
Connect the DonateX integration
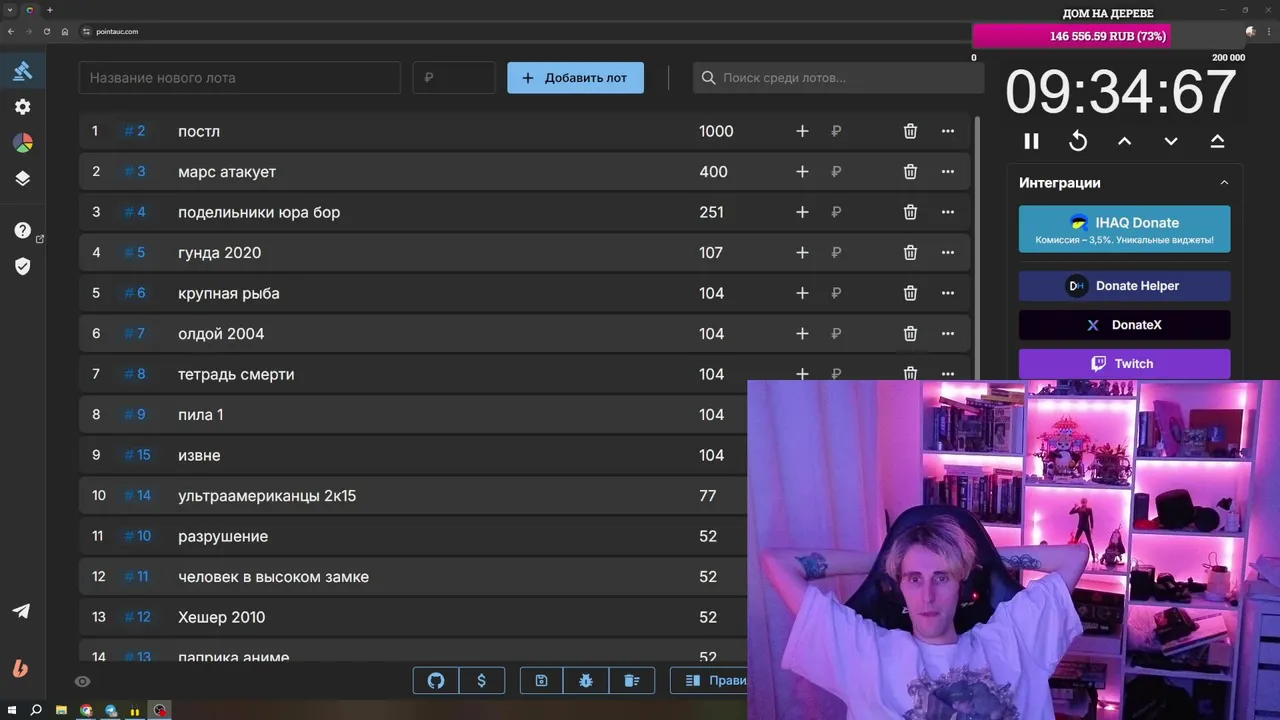[1125, 325]
